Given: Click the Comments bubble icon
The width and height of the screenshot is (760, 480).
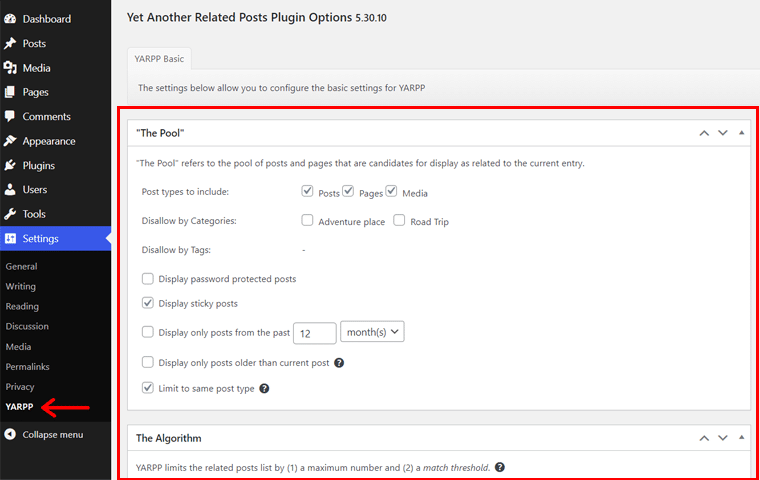Looking at the screenshot, I should 10,117.
